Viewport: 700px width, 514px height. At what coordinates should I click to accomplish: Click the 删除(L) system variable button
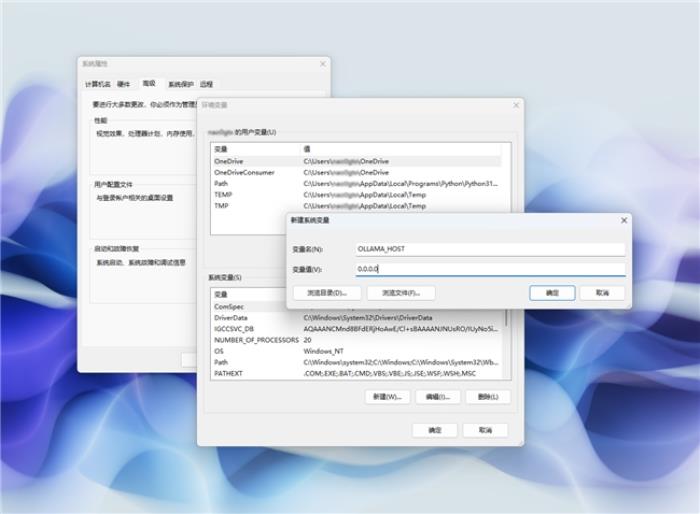pos(488,397)
